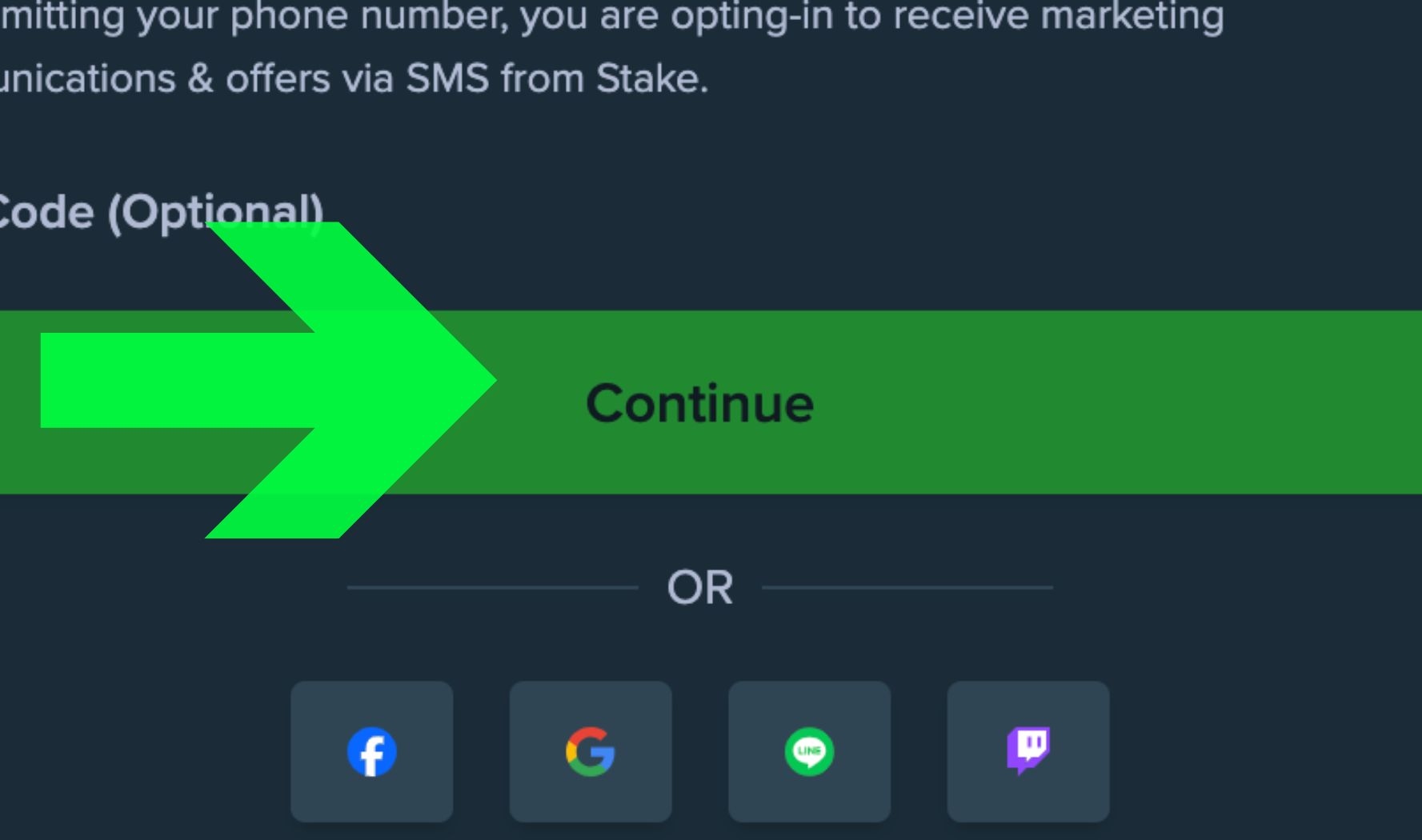Click the Code (Optional) label
Image resolution: width=1422 pixels, height=840 pixels.
tap(160, 210)
